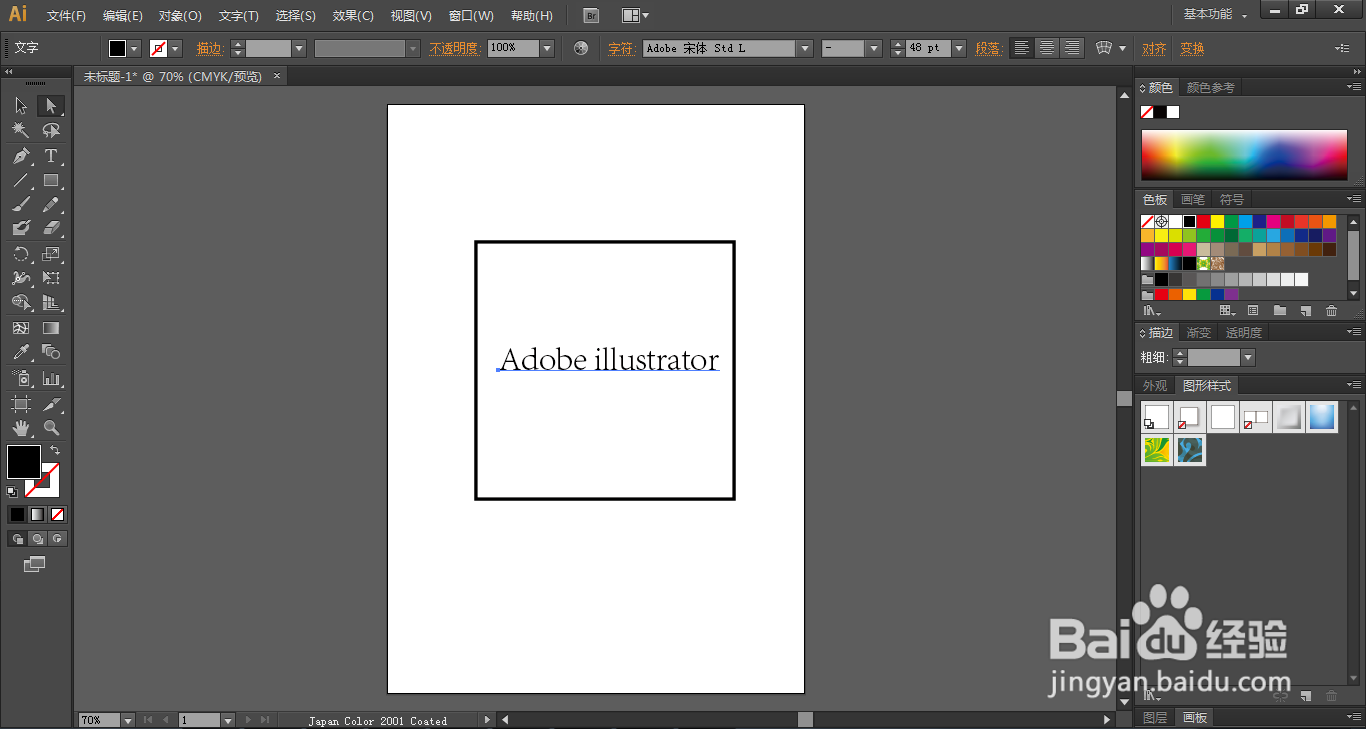Image resolution: width=1366 pixels, height=729 pixels.
Task: Click the 段落 link
Action: click(x=987, y=48)
